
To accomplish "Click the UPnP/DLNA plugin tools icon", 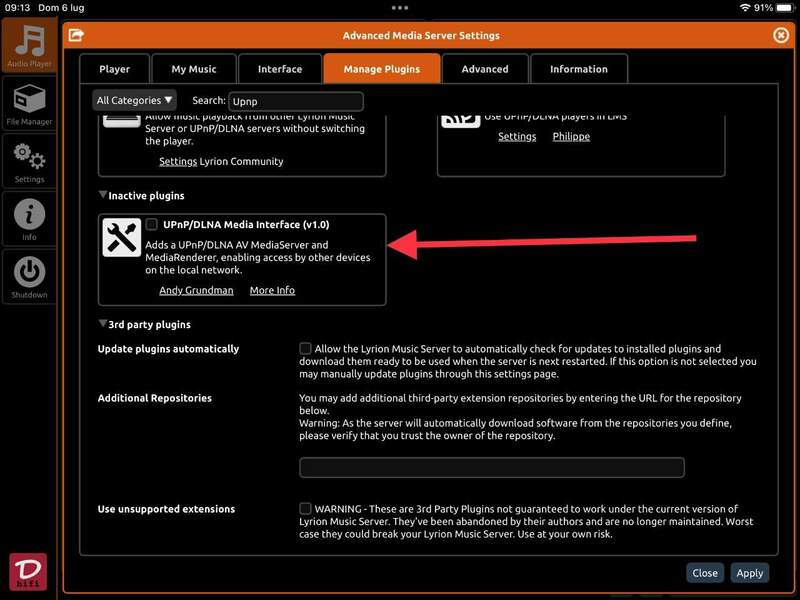I will click(122, 238).
